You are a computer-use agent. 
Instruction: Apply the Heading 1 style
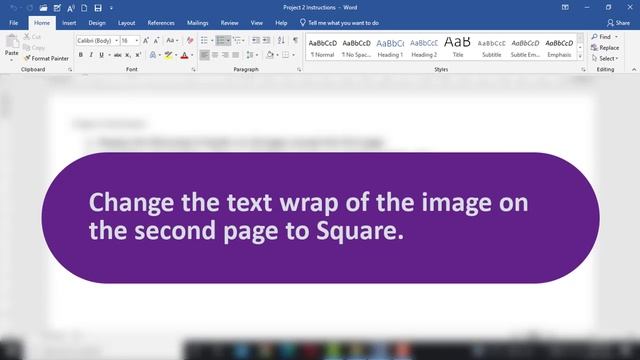(x=390, y=47)
